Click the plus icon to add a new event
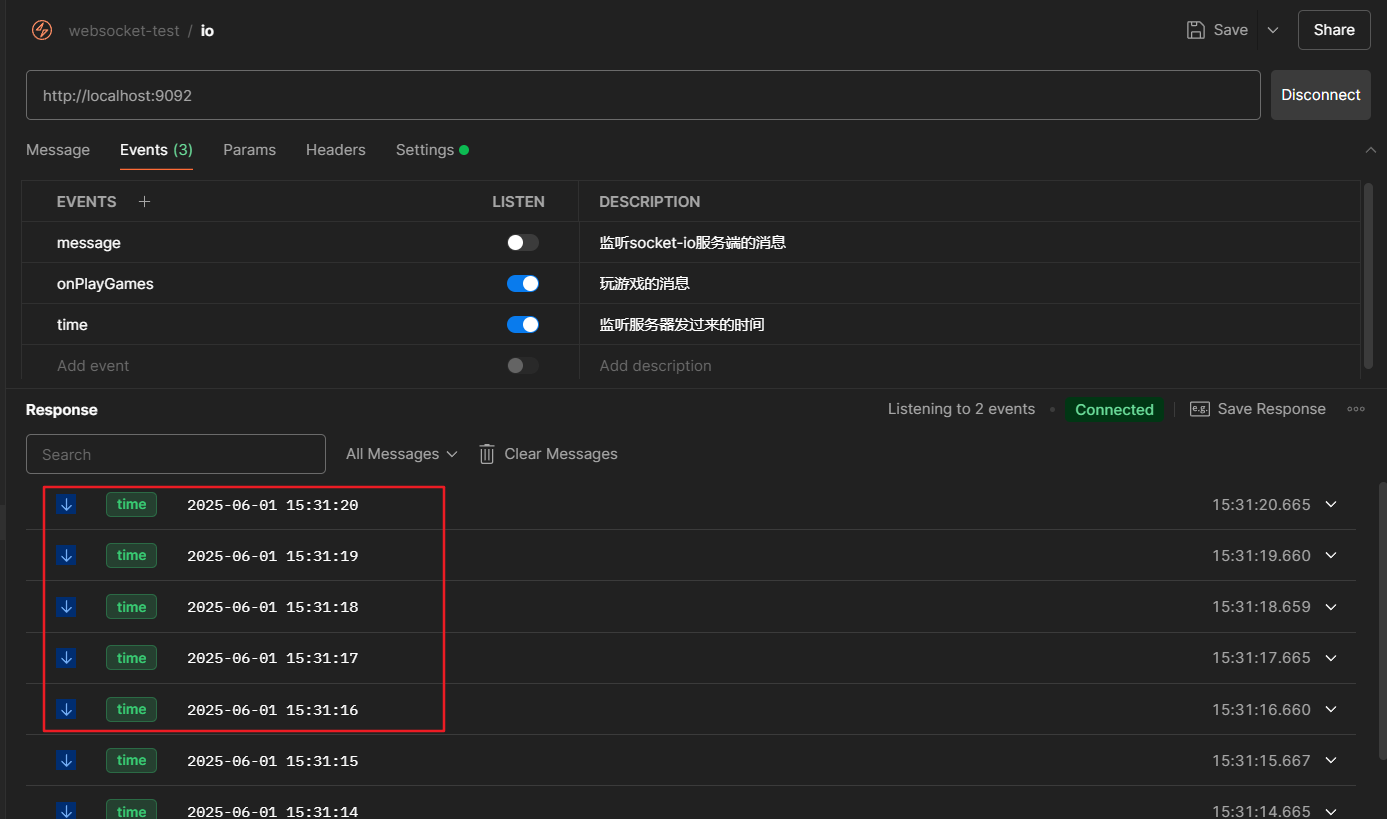This screenshot has width=1387, height=819. 144,201
